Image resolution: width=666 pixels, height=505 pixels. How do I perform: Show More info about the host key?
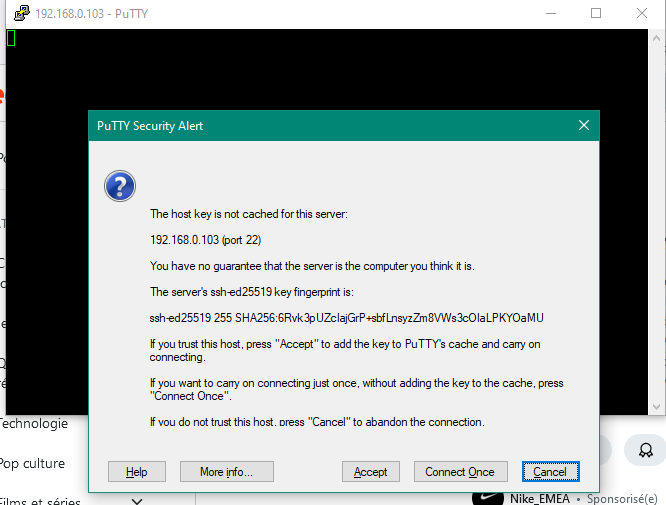227,471
